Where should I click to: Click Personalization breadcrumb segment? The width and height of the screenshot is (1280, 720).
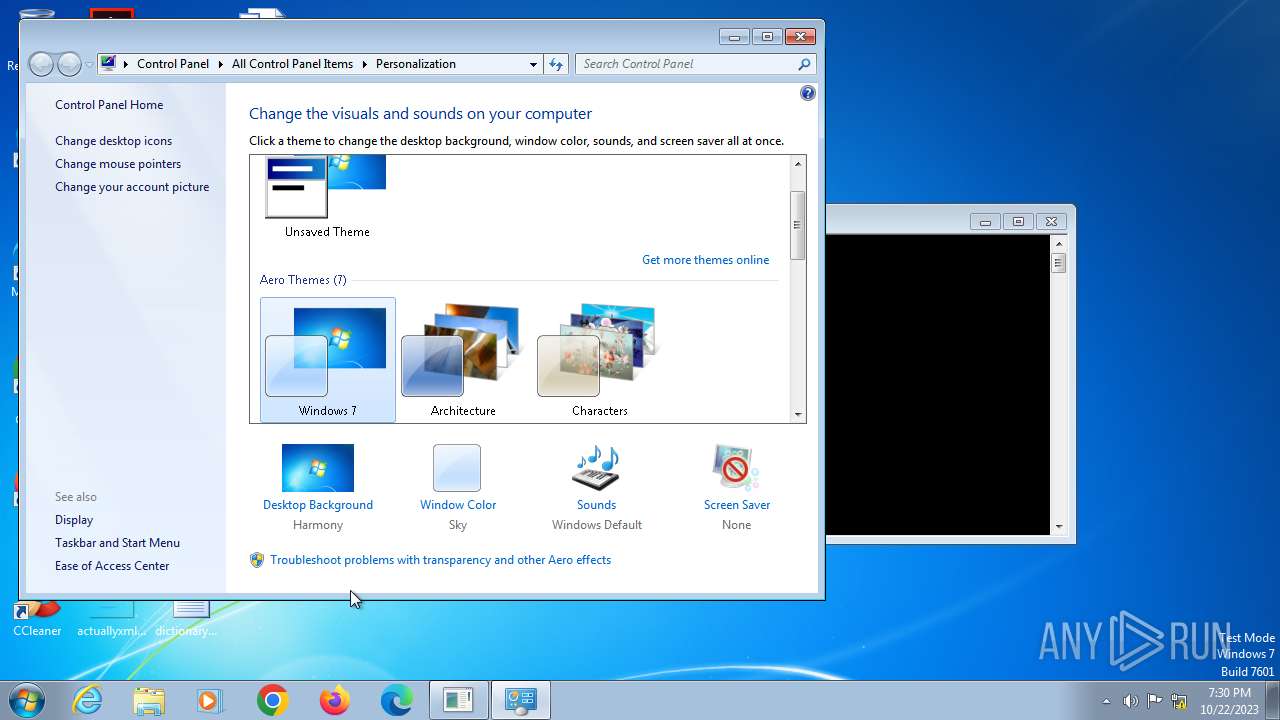[x=416, y=64]
